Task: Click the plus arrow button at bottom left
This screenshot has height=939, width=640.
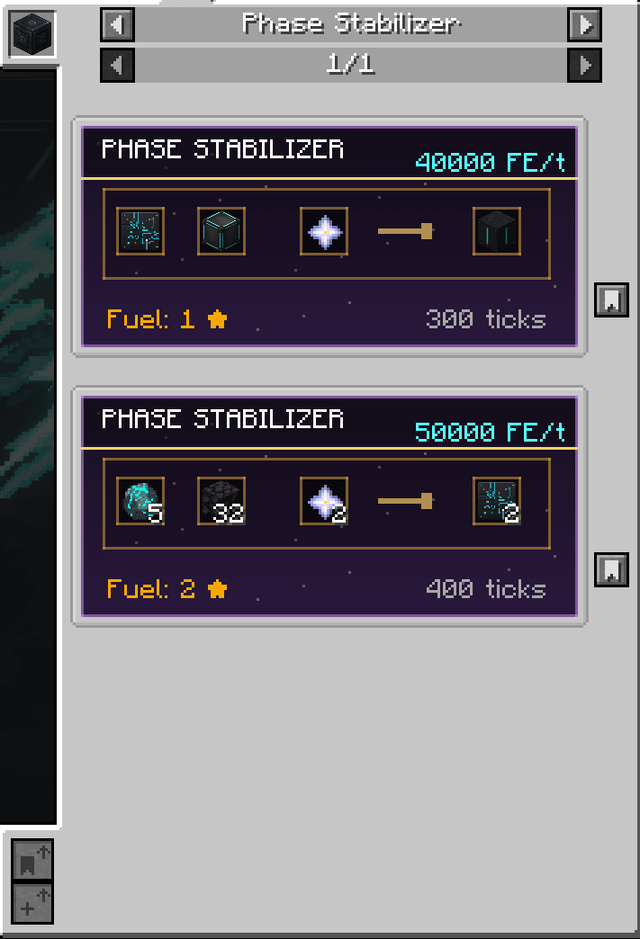Action: [x=32, y=903]
